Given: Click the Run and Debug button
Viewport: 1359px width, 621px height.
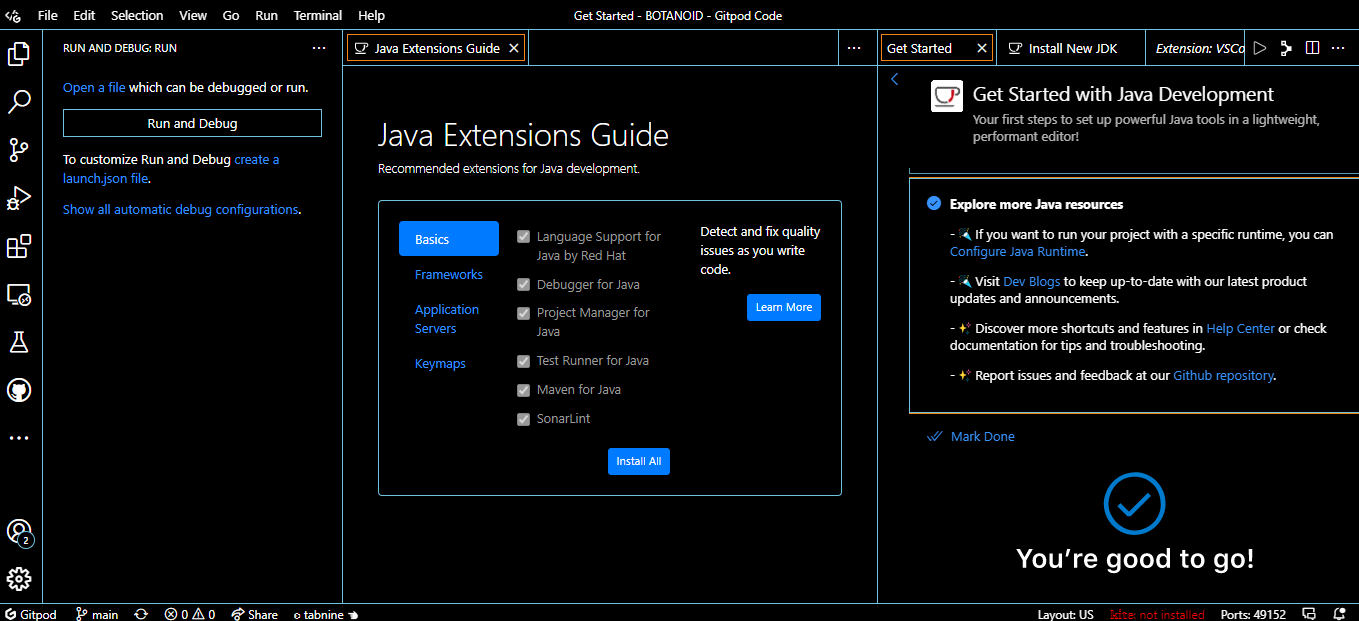Looking at the screenshot, I should click(192, 123).
